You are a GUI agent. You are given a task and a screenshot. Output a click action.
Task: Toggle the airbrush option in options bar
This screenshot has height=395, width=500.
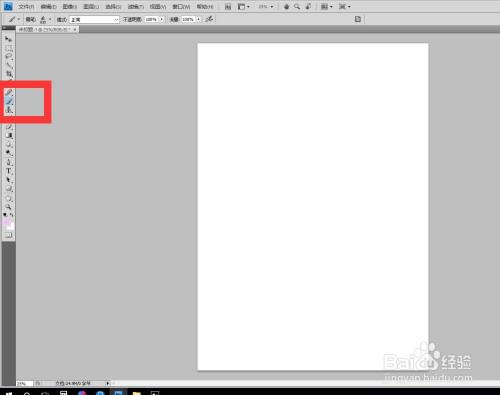click(x=209, y=19)
